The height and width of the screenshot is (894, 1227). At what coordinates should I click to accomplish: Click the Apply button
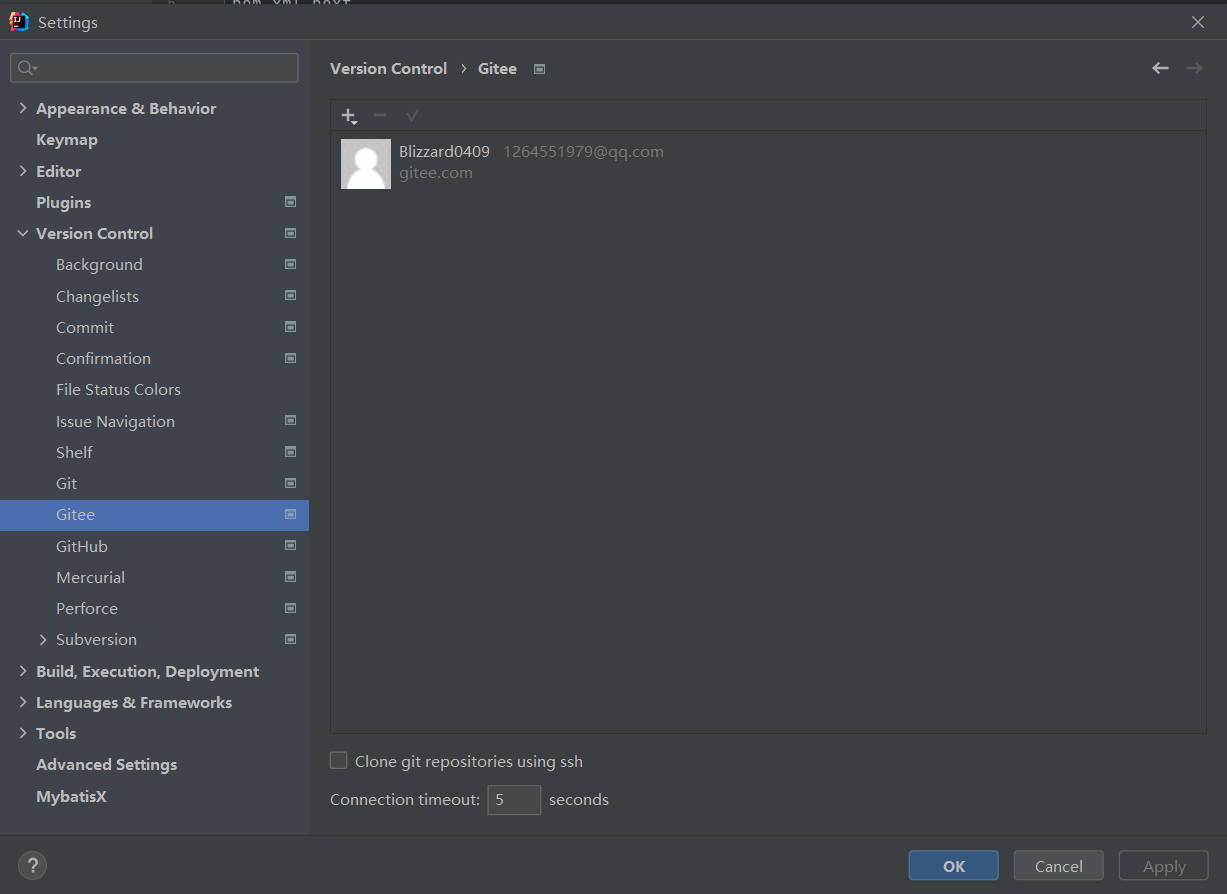click(x=1164, y=866)
